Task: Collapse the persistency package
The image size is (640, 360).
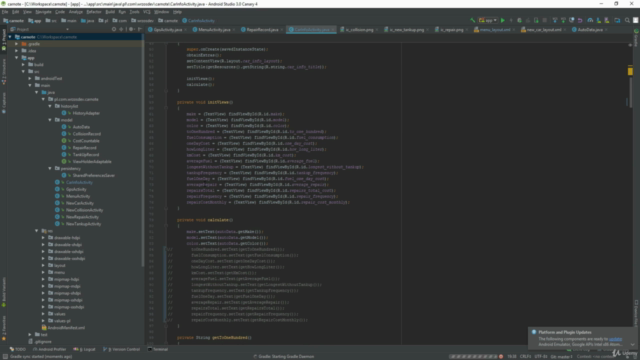Action: click(x=50, y=169)
